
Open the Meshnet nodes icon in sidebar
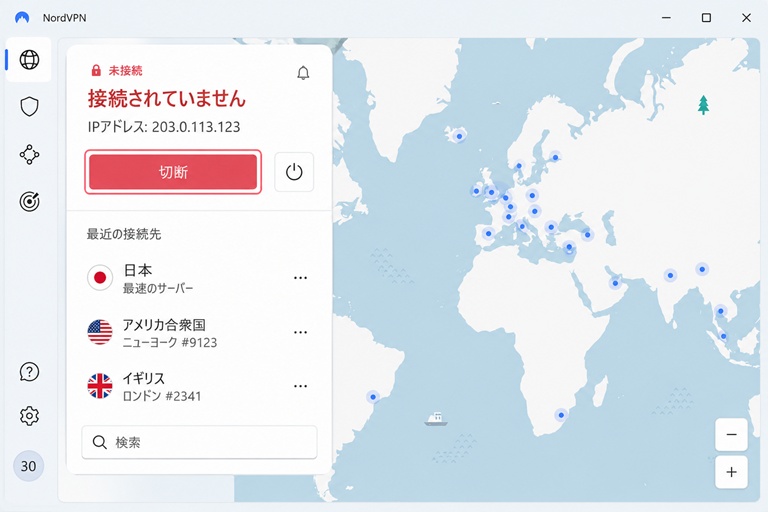29,154
